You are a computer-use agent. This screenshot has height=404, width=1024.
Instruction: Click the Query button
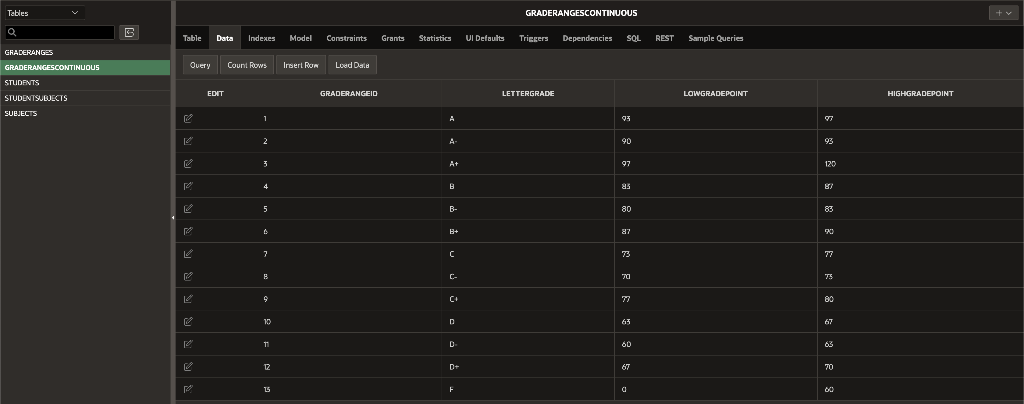pyautogui.click(x=200, y=65)
